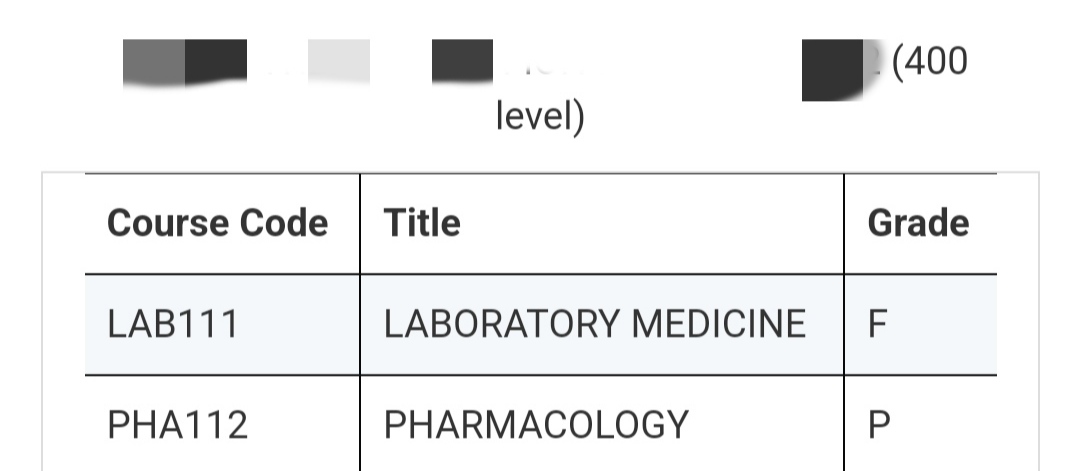The width and height of the screenshot is (1080, 471).
Task: Click the P grade for PHA112
Action: (878, 425)
